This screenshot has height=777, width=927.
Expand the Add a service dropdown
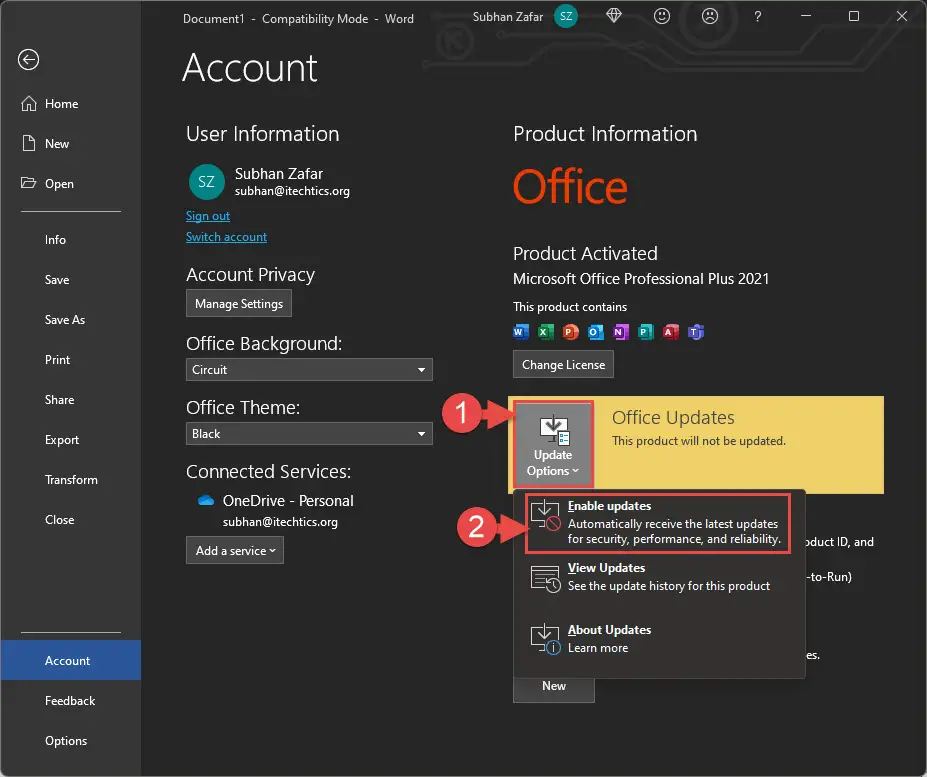click(235, 551)
